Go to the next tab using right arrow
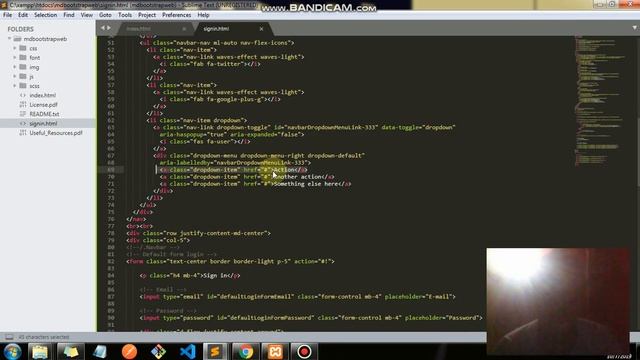Screen dimensions: 640x360 (109, 28)
